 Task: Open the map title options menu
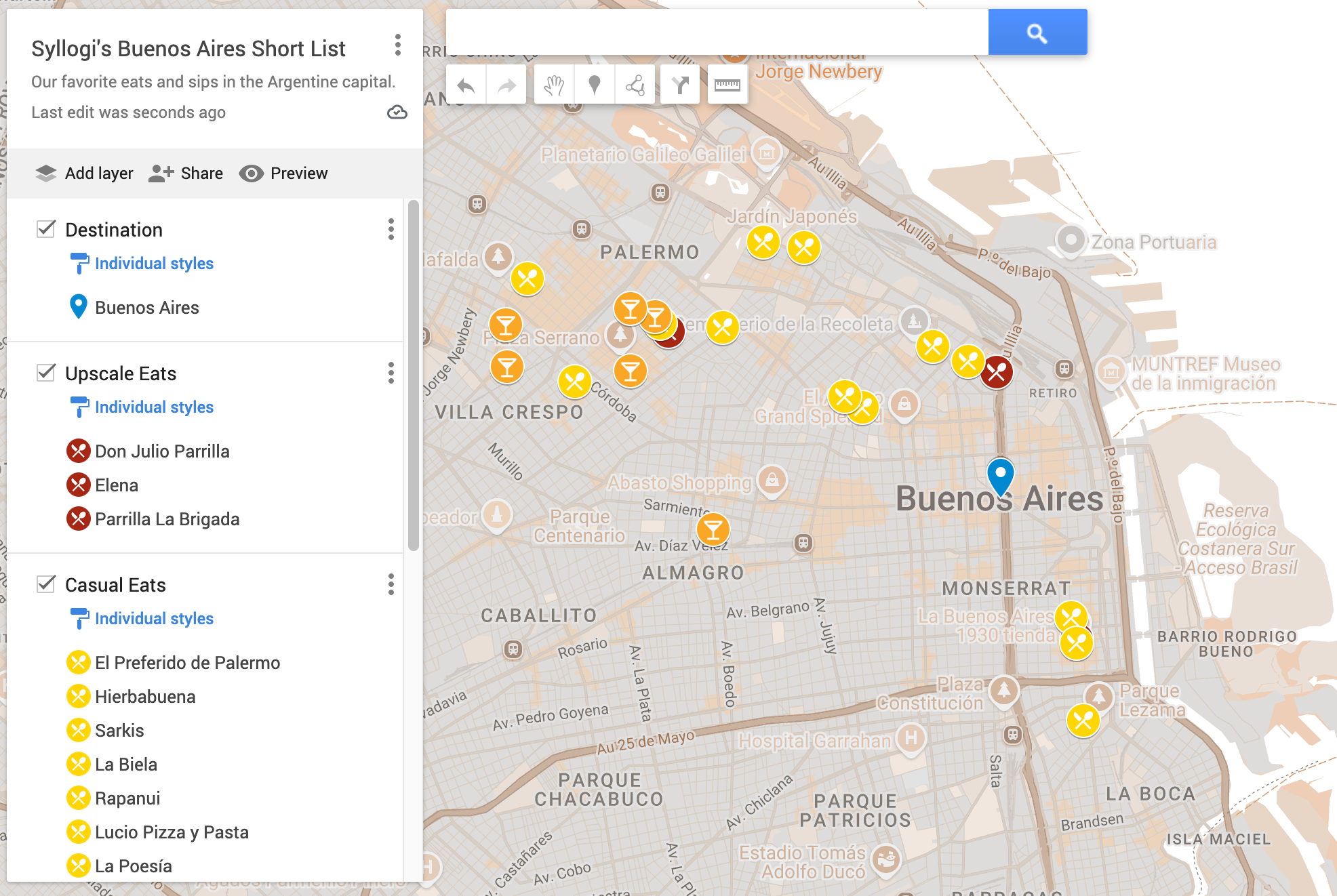point(397,45)
